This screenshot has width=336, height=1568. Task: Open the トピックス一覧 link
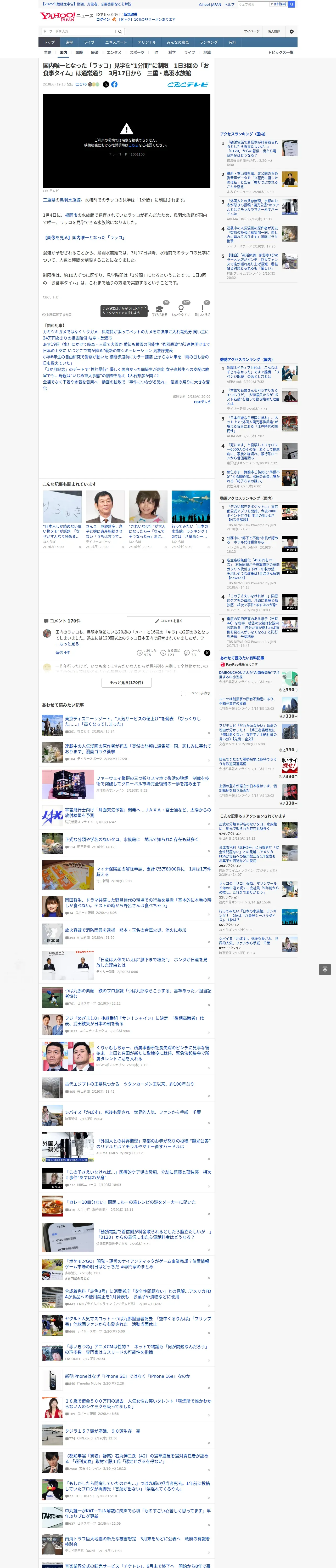point(281,53)
